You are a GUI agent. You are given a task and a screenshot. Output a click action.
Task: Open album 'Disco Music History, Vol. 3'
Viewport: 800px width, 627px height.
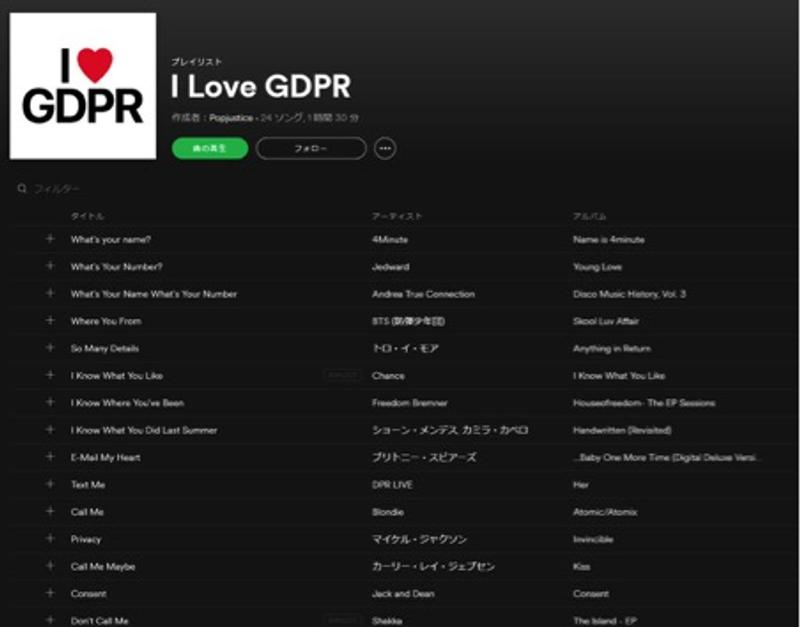[x=630, y=294]
